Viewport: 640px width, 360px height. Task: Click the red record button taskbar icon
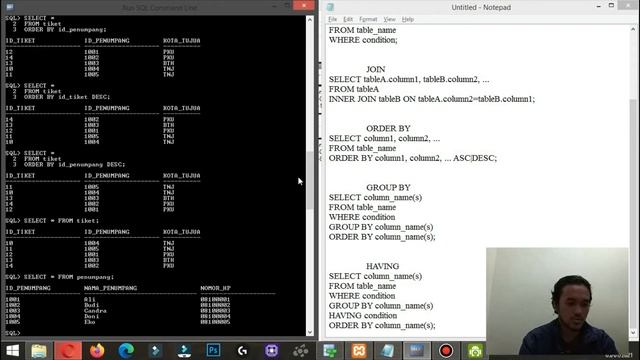click(446, 351)
